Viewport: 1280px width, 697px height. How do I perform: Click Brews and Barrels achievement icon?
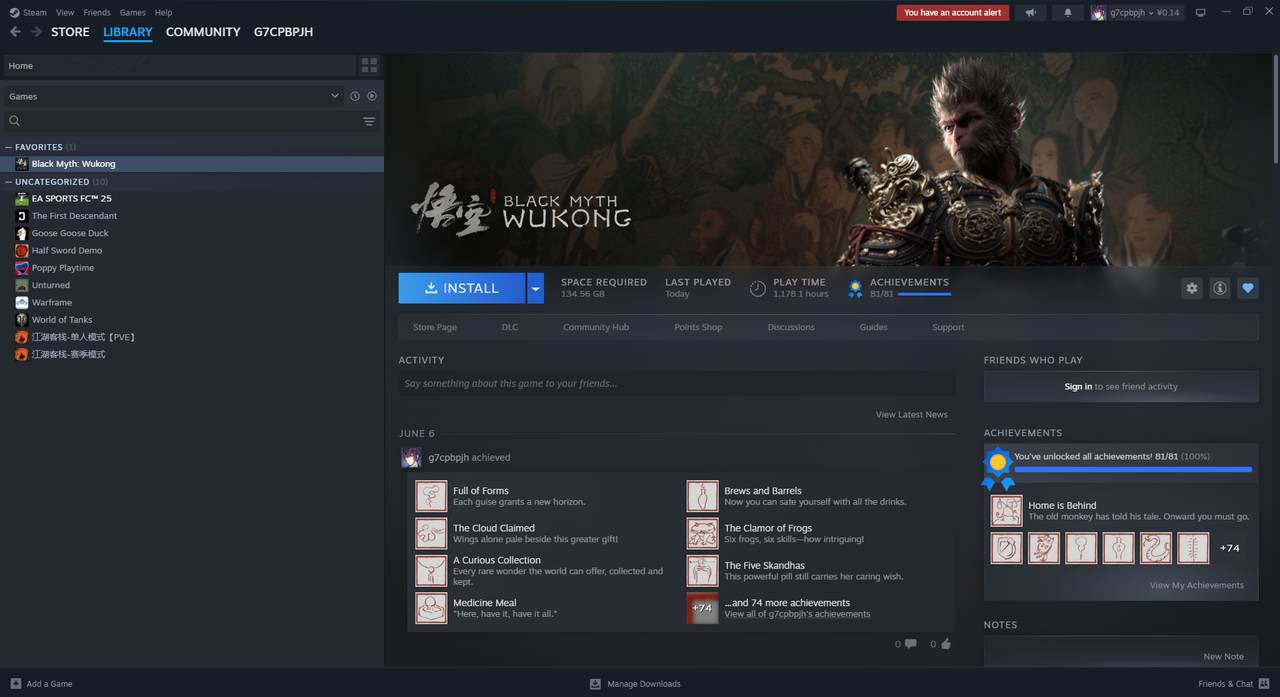click(x=702, y=496)
